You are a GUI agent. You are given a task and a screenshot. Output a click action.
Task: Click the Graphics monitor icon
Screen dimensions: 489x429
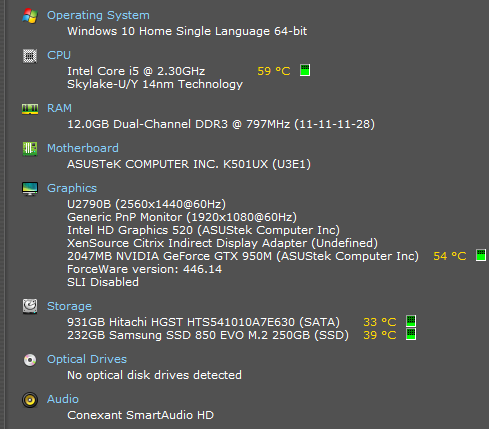click(x=30, y=189)
